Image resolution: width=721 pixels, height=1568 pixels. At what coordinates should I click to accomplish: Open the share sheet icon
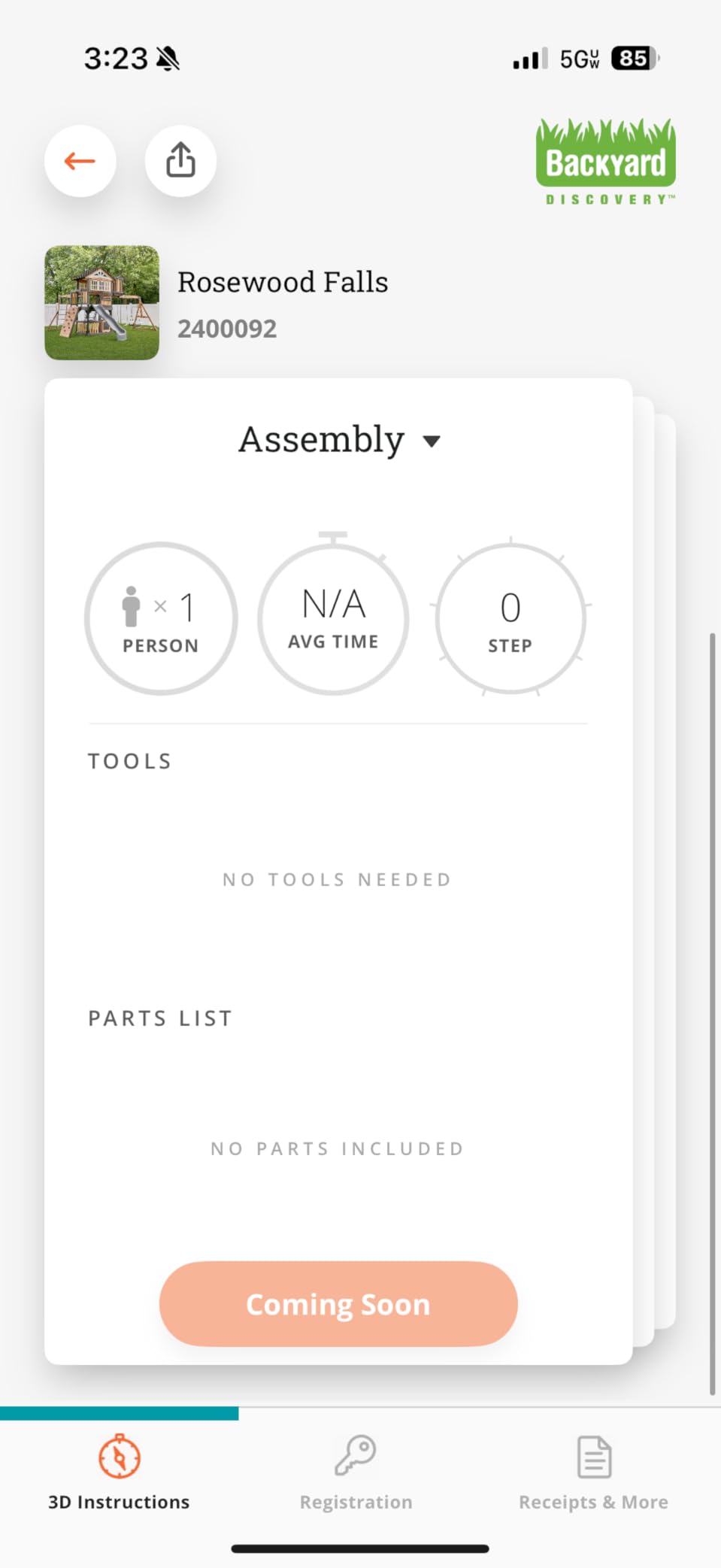(x=180, y=161)
